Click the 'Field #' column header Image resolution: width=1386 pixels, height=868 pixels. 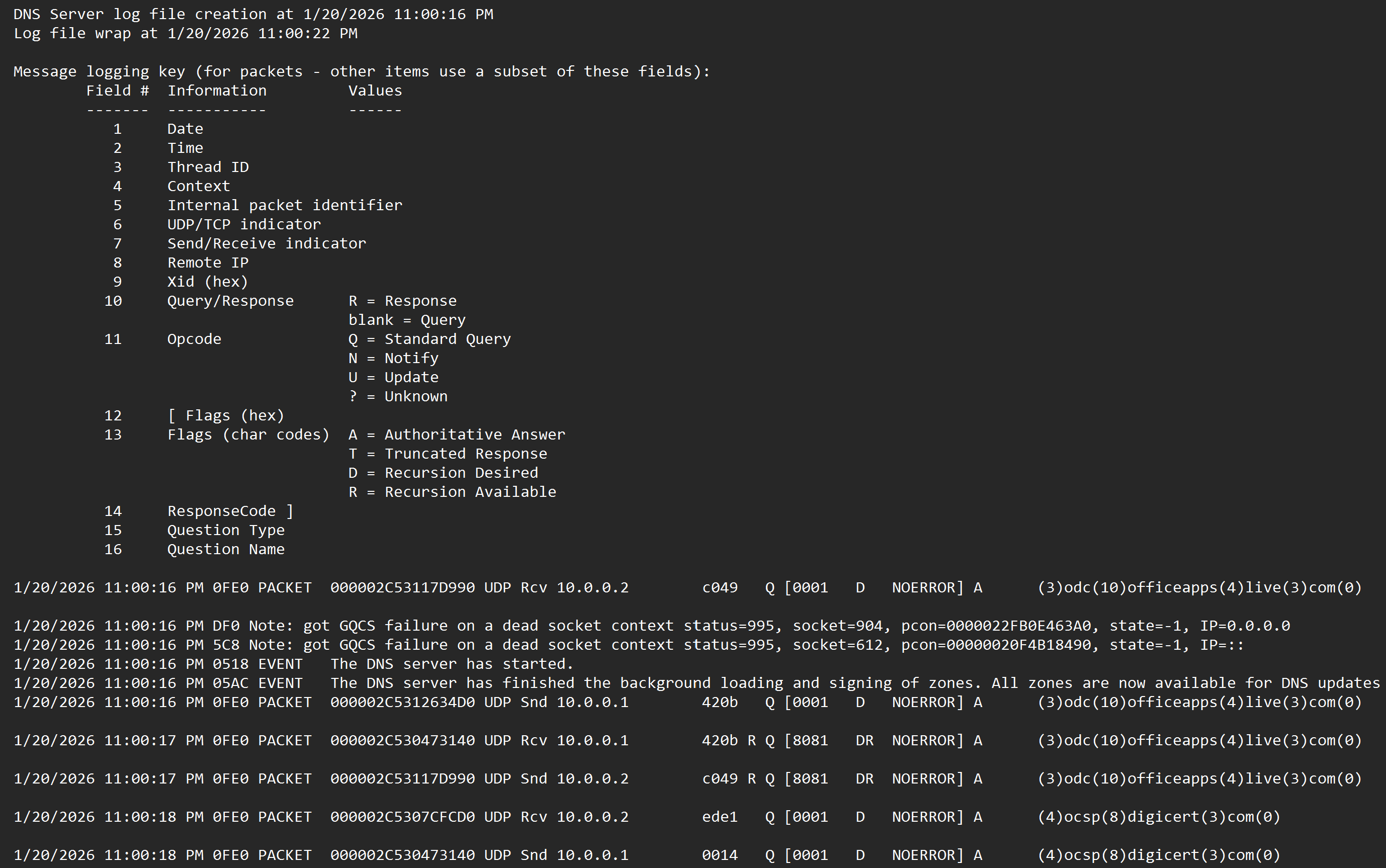point(118,90)
